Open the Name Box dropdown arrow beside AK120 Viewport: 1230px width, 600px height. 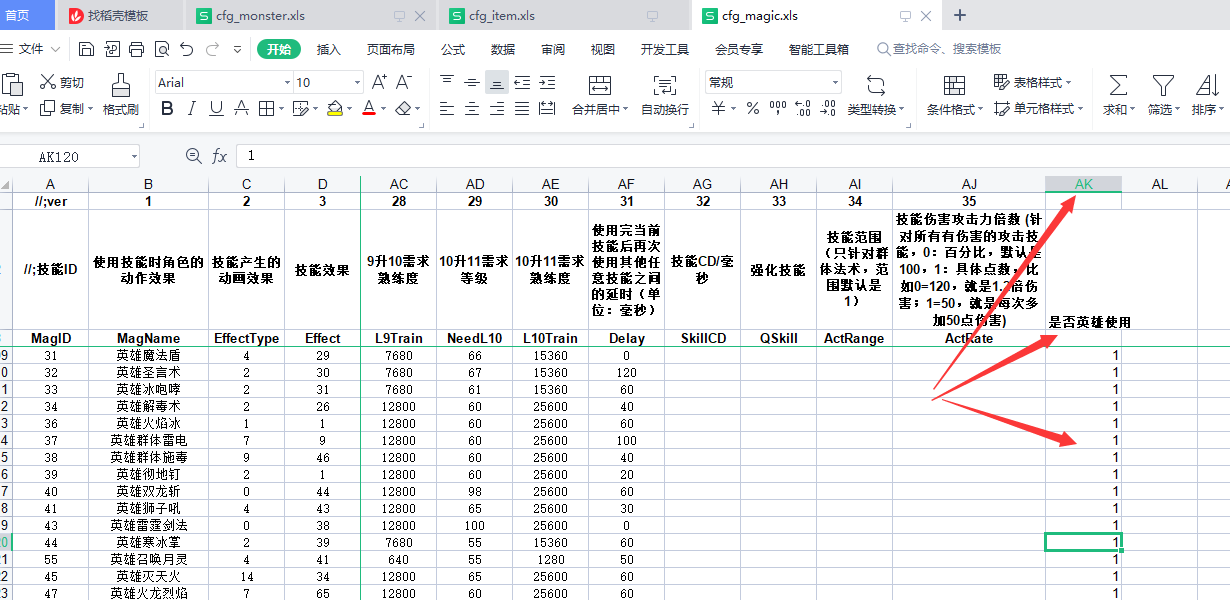(134, 157)
